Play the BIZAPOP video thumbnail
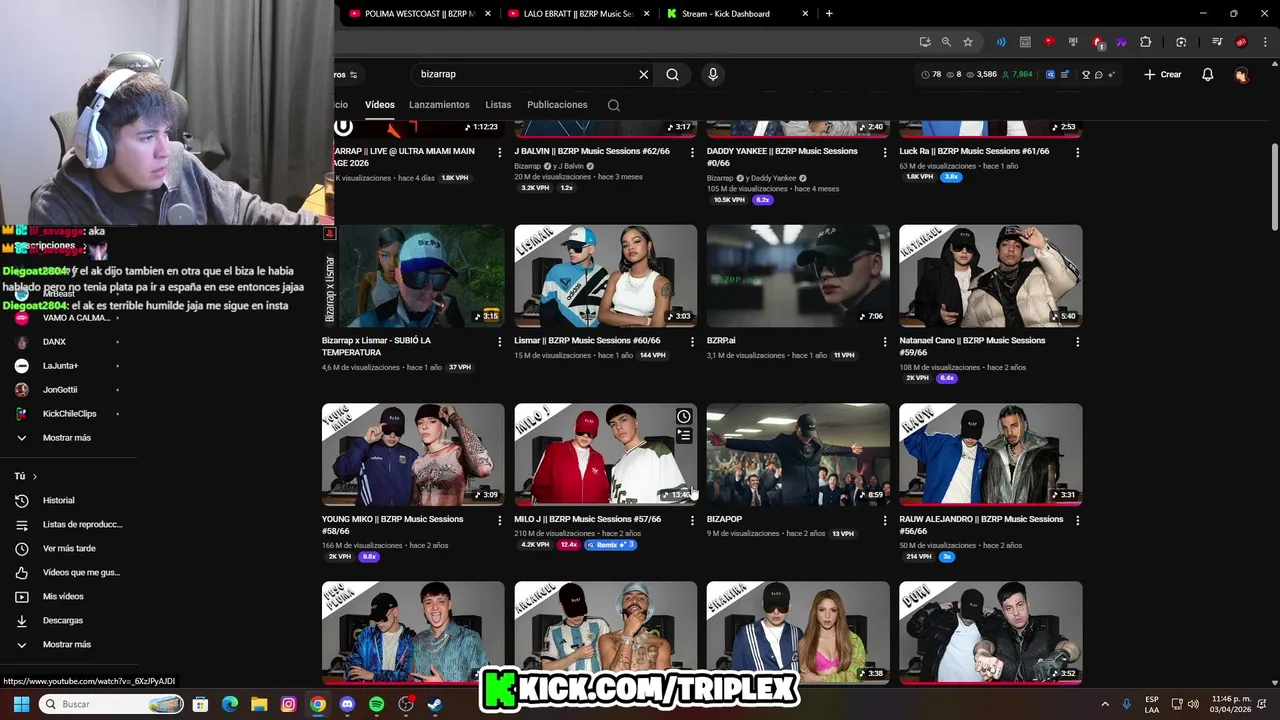Image resolution: width=1280 pixels, height=720 pixels. [798, 454]
